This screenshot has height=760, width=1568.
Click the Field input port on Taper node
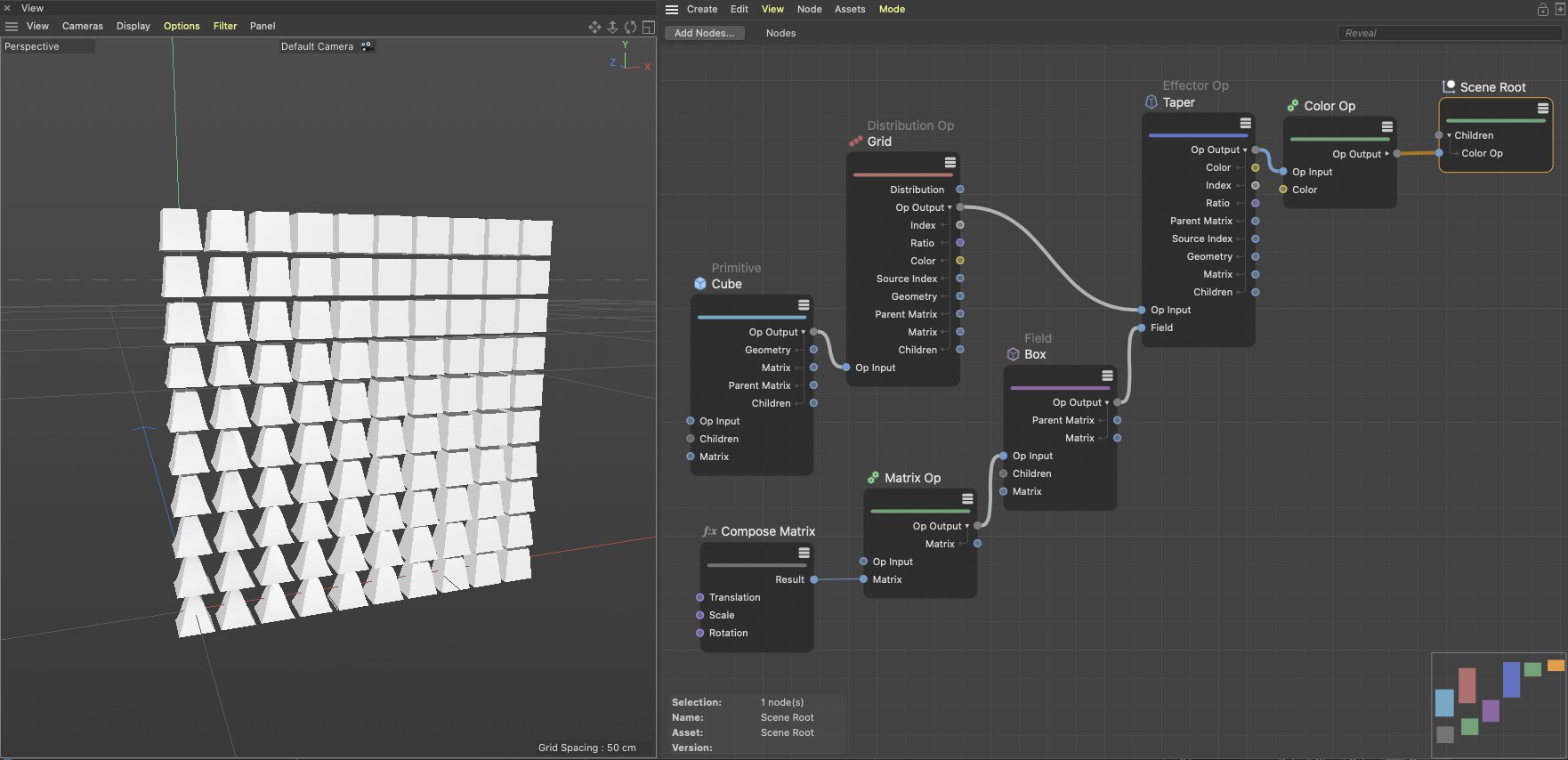click(1142, 327)
